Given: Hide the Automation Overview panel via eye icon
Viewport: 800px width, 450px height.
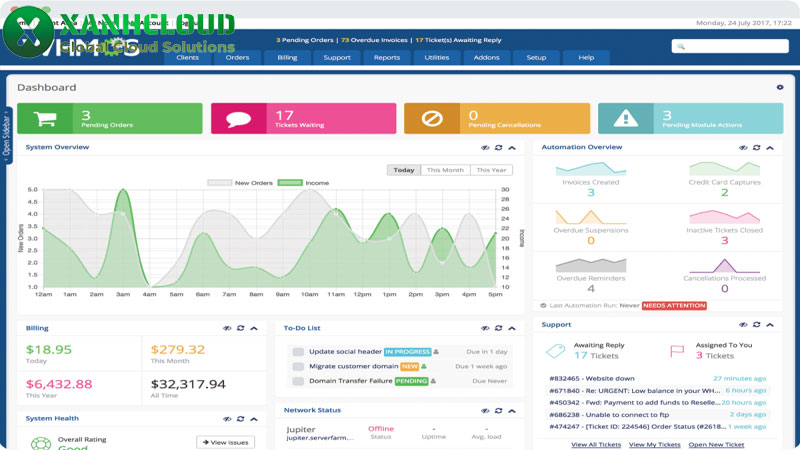Looking at the screenshot, I should coord(743,147).
